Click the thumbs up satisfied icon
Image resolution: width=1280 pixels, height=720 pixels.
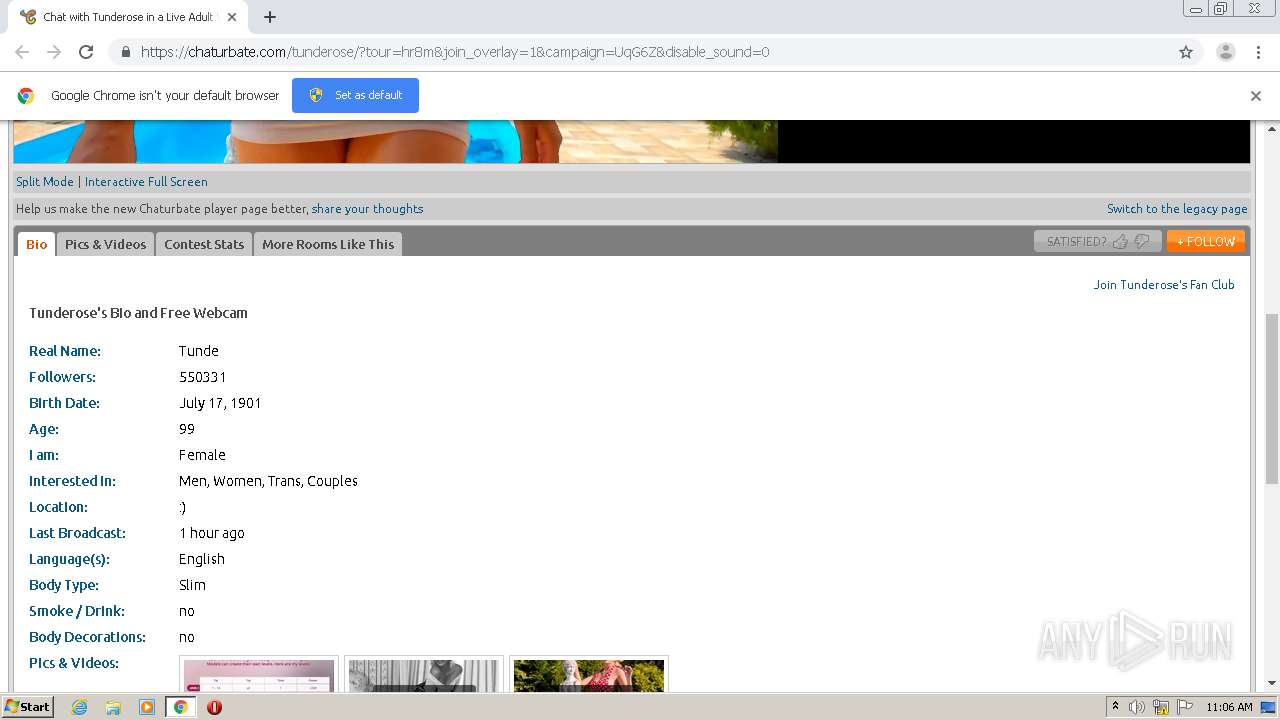1120,242
